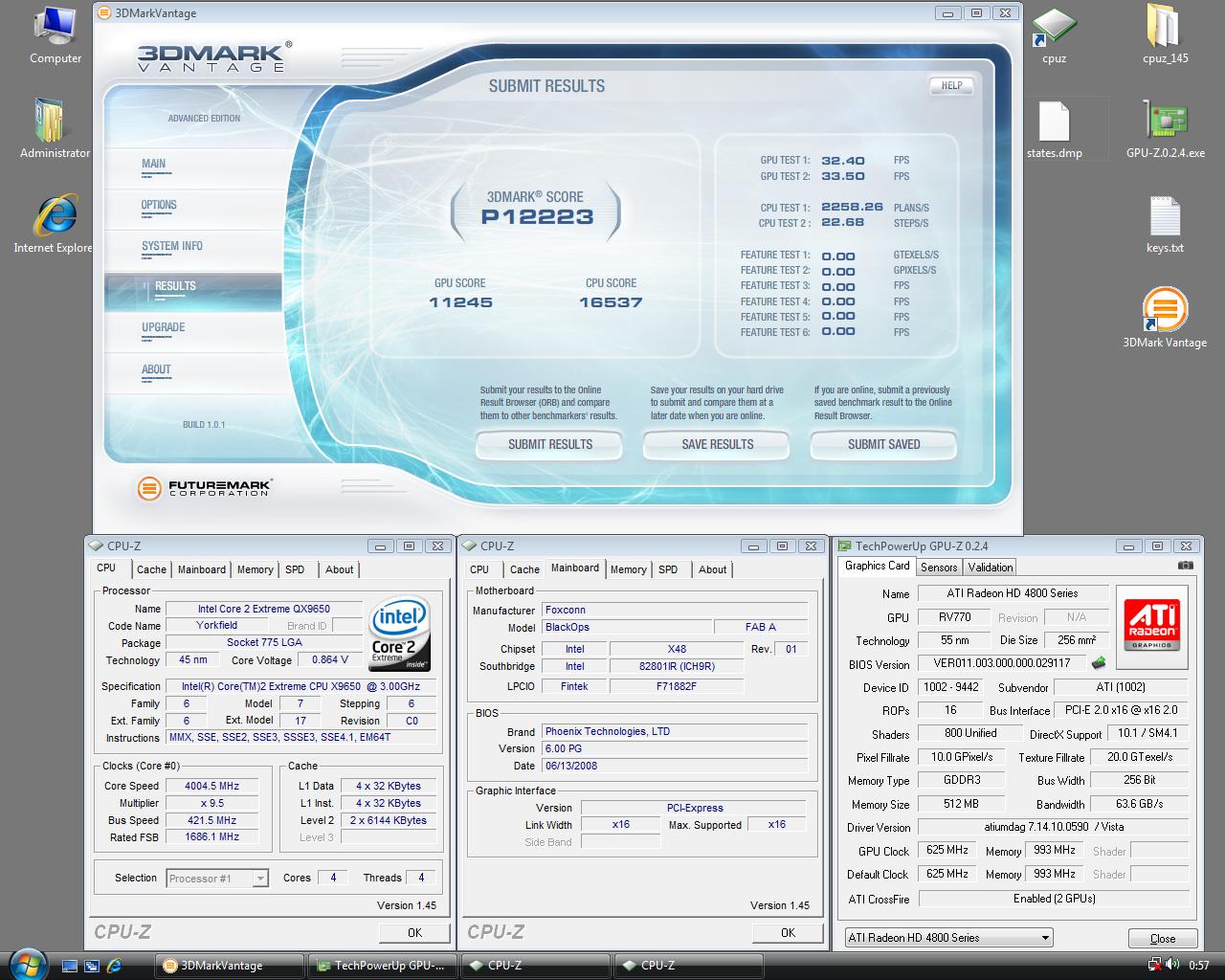Viewport: 1225px width, 980px height.
Task: Click Switch between windows quick launch icon
Action: 92,966
